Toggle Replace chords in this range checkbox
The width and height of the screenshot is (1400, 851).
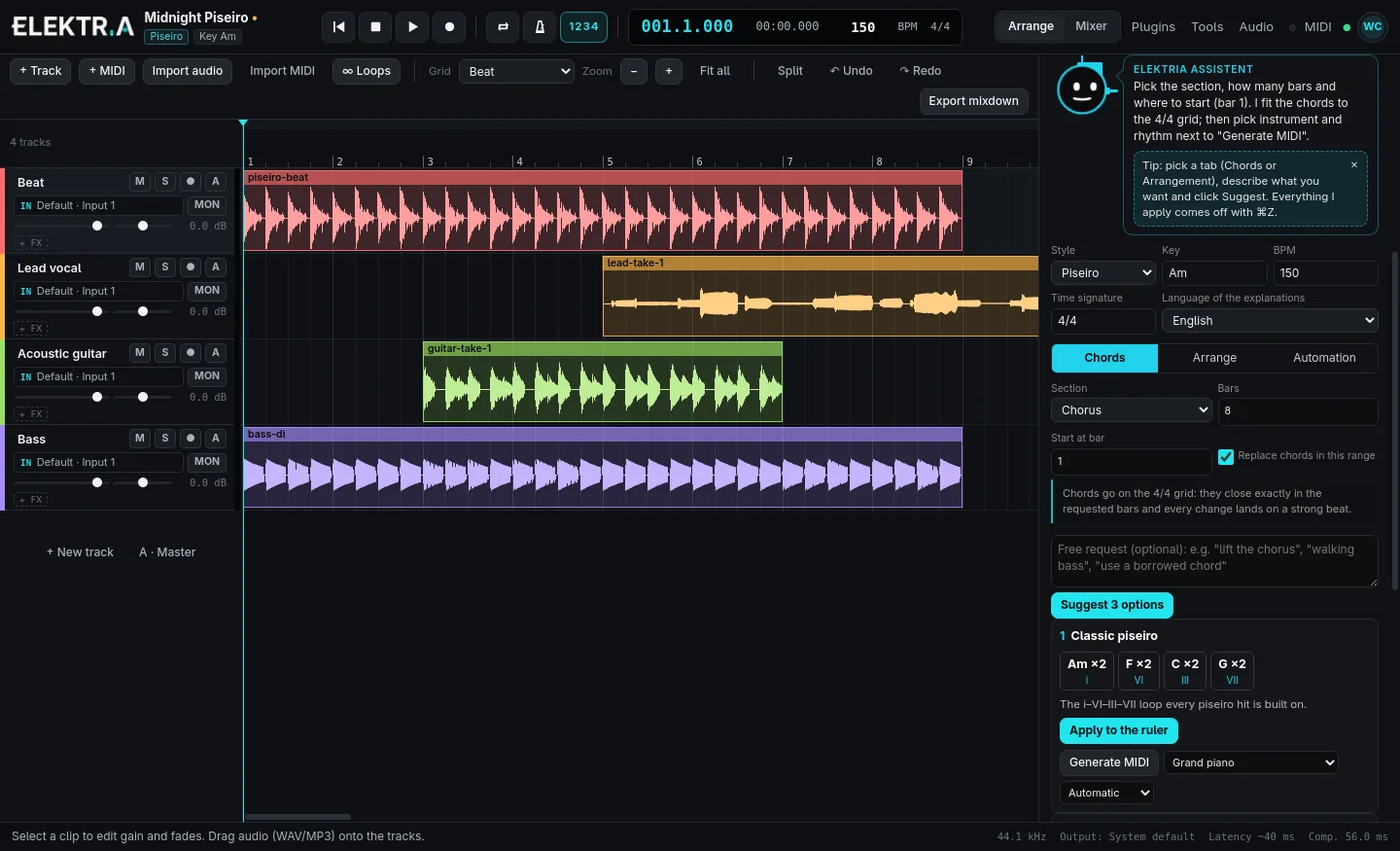[1226, 456]
